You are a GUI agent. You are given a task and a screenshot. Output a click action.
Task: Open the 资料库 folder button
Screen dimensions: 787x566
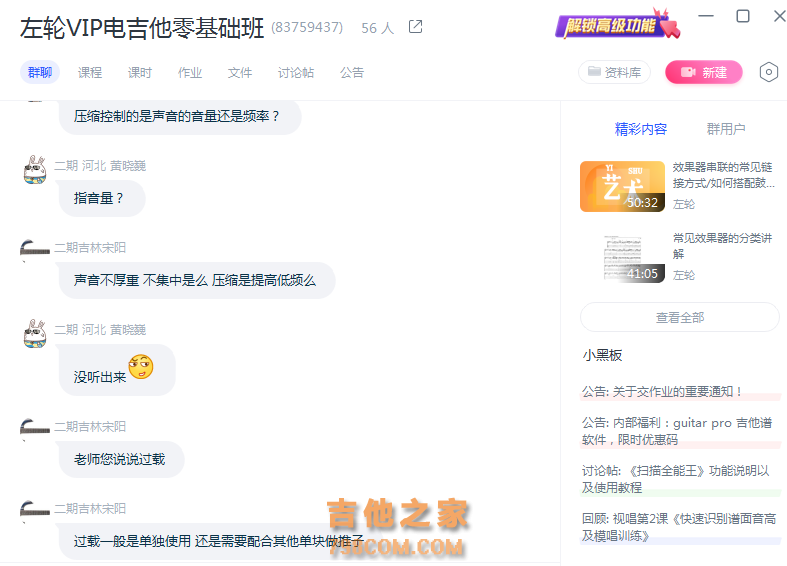coord(614,72)
